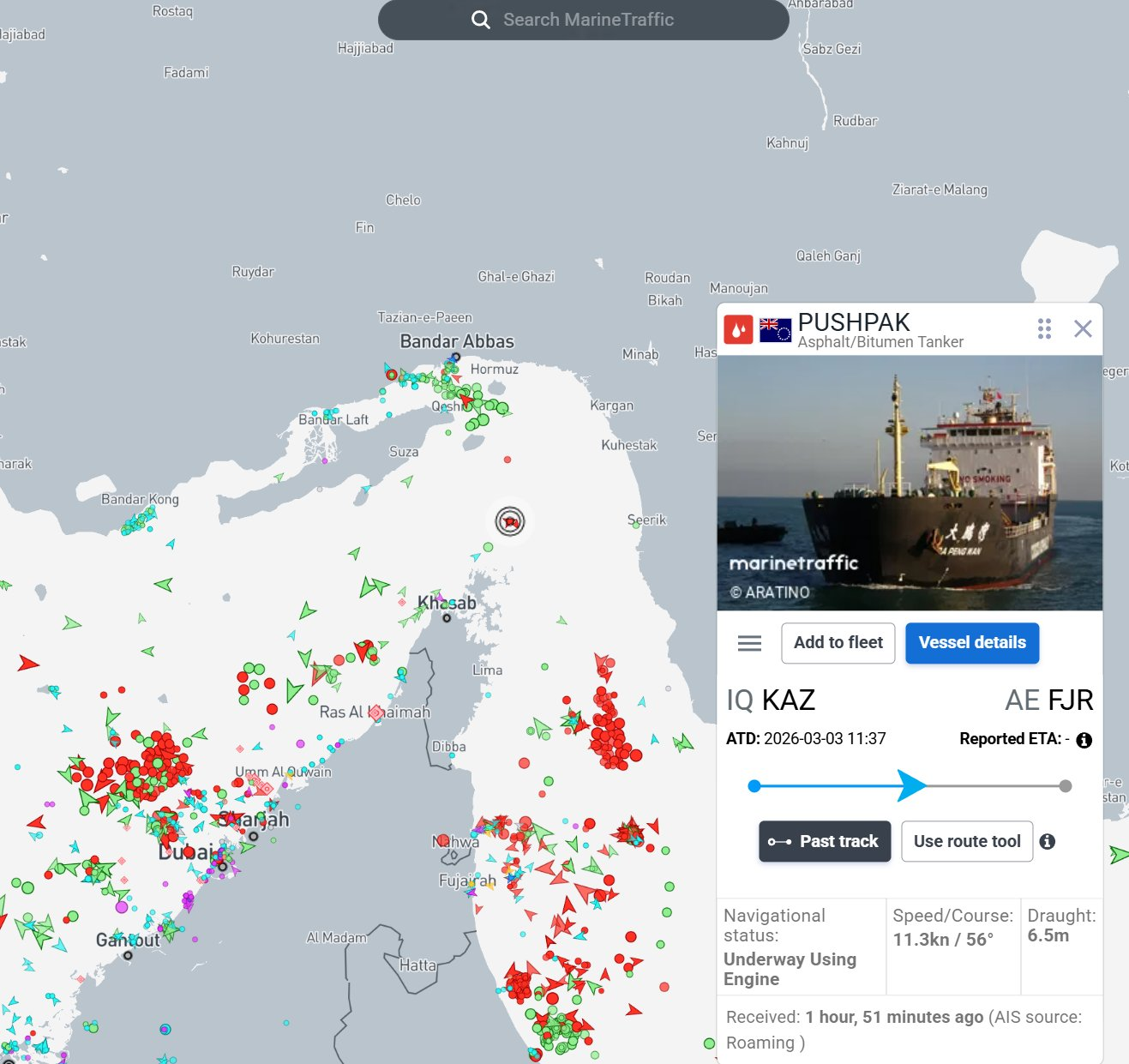Open the hamburger menu in vessel popup
1129x1064 pixels.
(x=749, y=643)
